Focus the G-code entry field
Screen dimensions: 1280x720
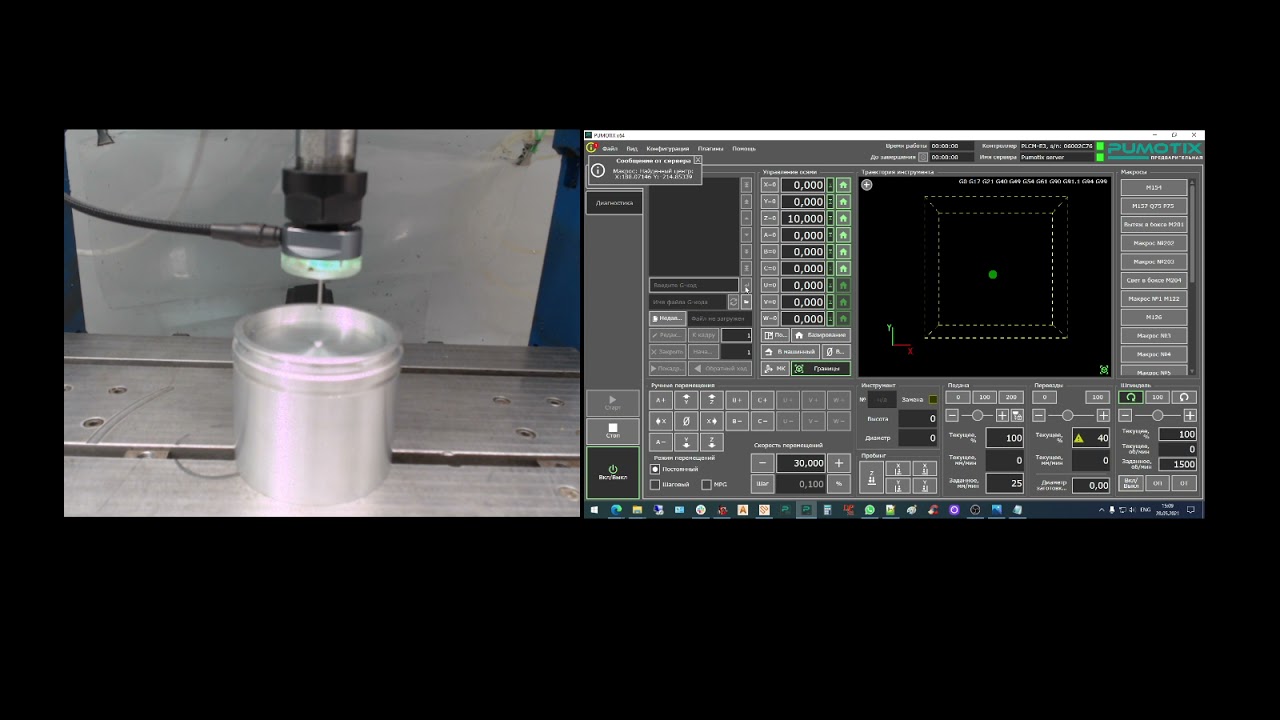point(694,285)
